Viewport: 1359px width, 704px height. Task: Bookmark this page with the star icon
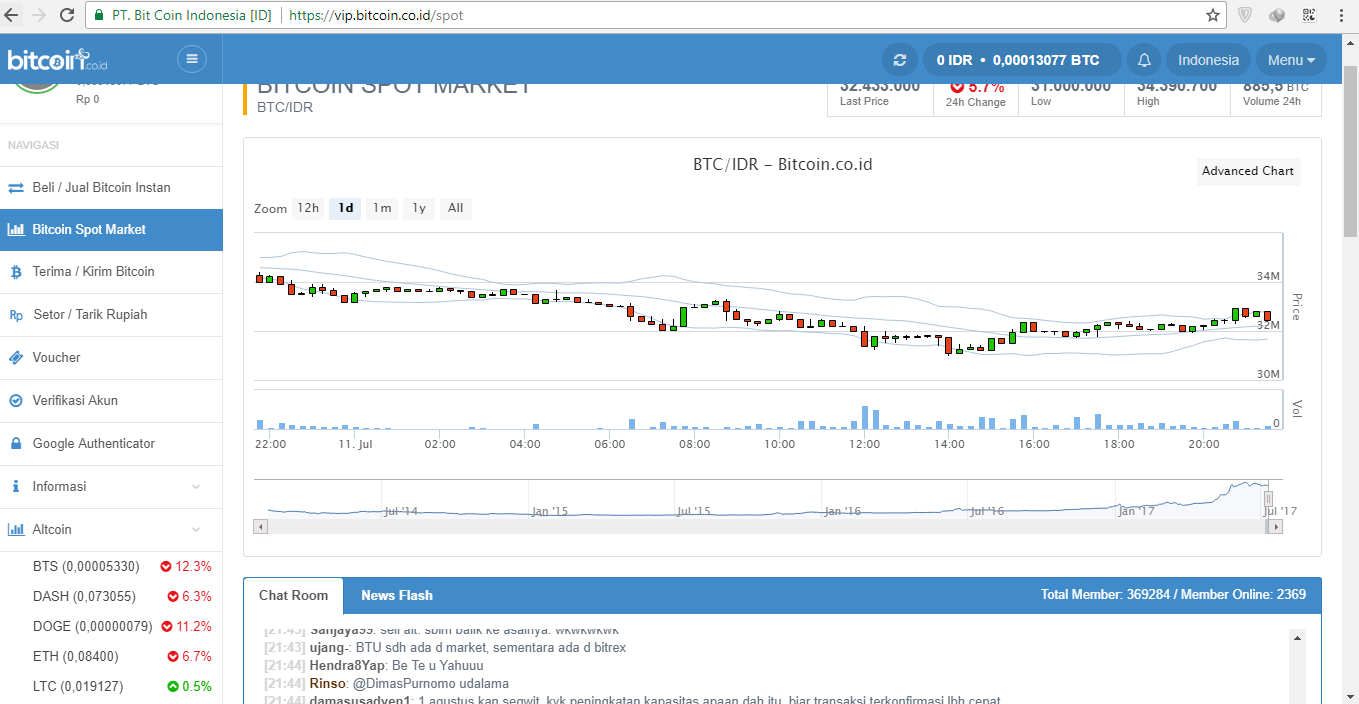tap(1212, 15)
